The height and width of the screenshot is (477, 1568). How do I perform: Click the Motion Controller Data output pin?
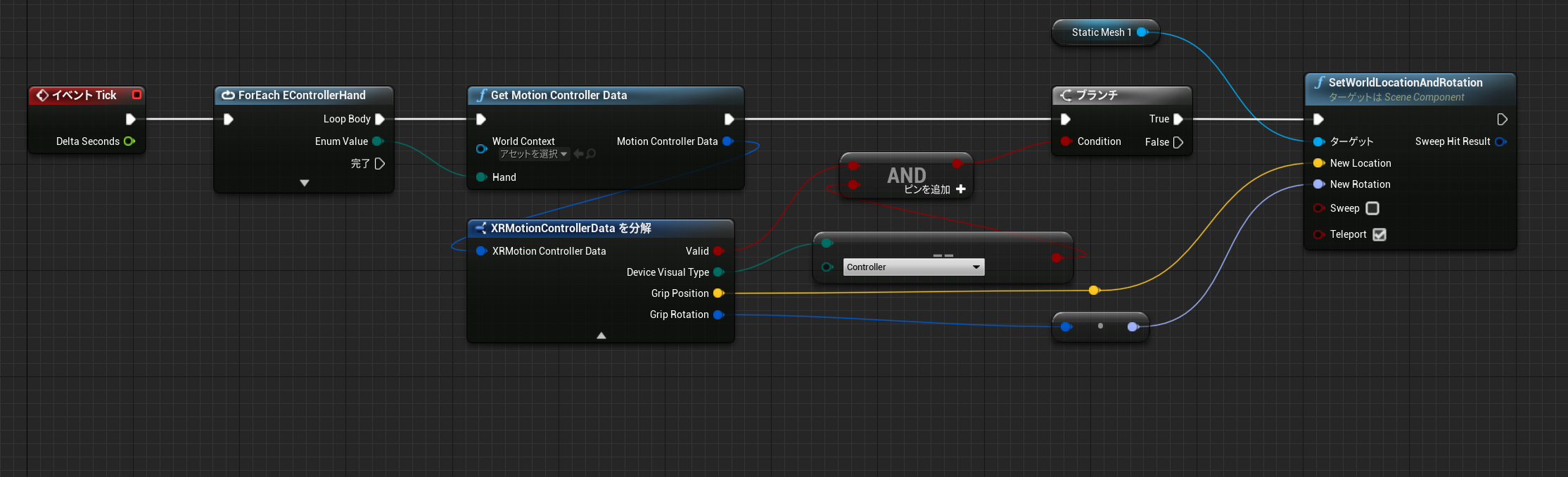728,141
